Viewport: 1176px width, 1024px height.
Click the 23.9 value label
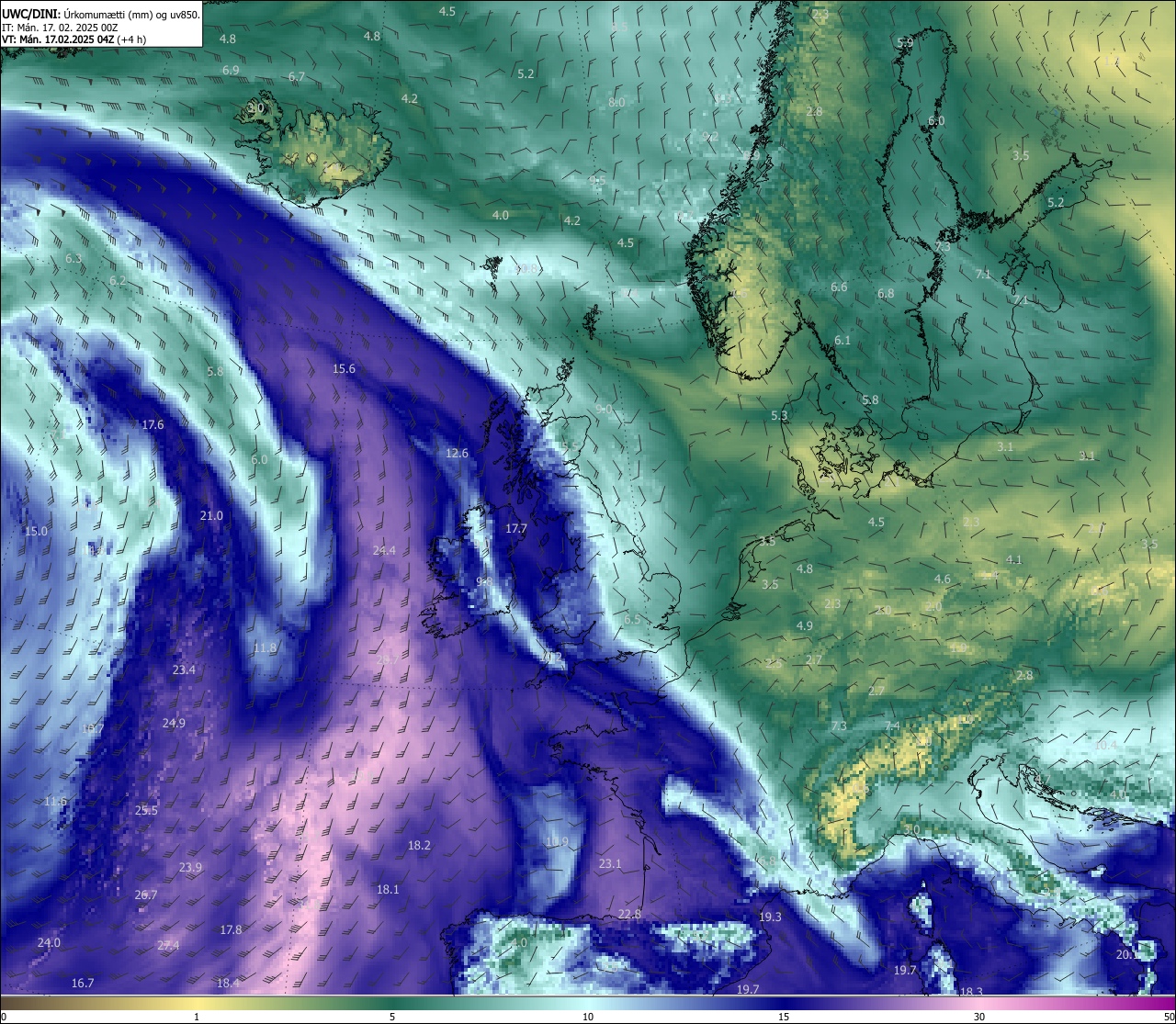(x=190, y=868)
